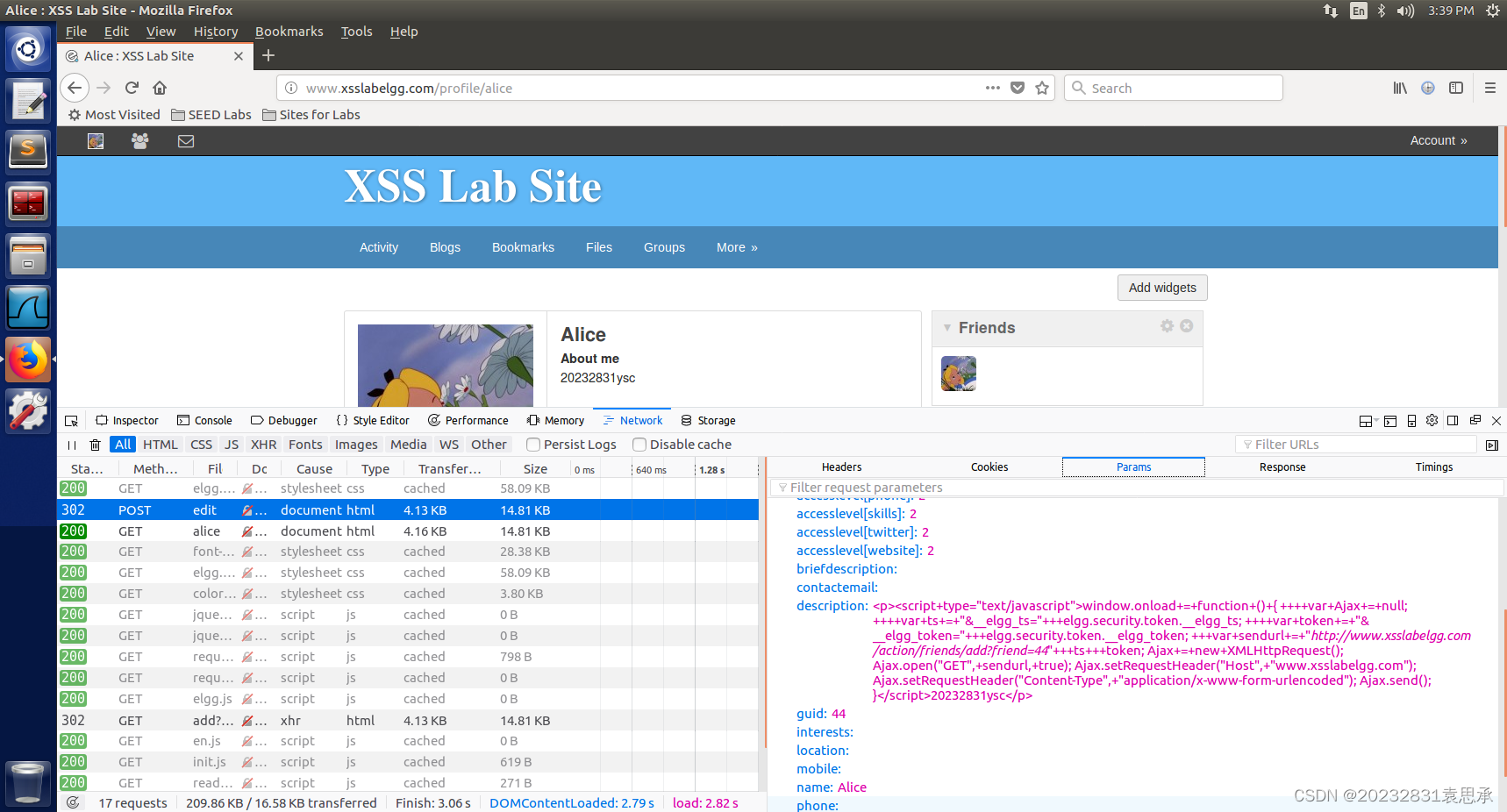
Task: Click the profile avatar icon in topbar
Action: 96,140
